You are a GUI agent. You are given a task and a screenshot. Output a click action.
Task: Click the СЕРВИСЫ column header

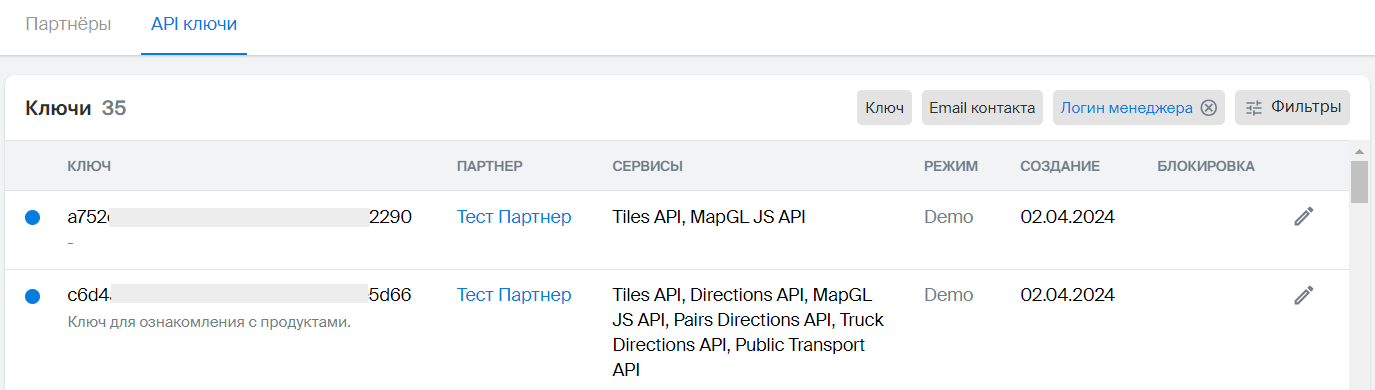tap(648, 166)
